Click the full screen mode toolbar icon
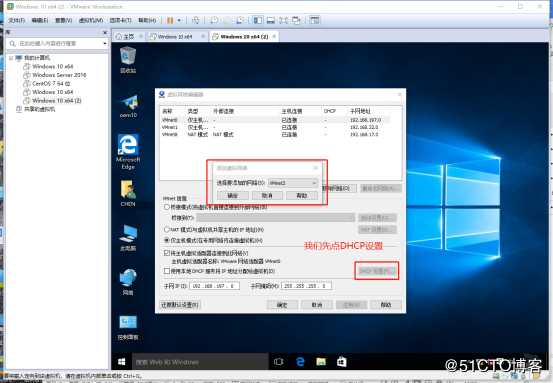Screen dimensions: 553x383 [x=283, y=20]
